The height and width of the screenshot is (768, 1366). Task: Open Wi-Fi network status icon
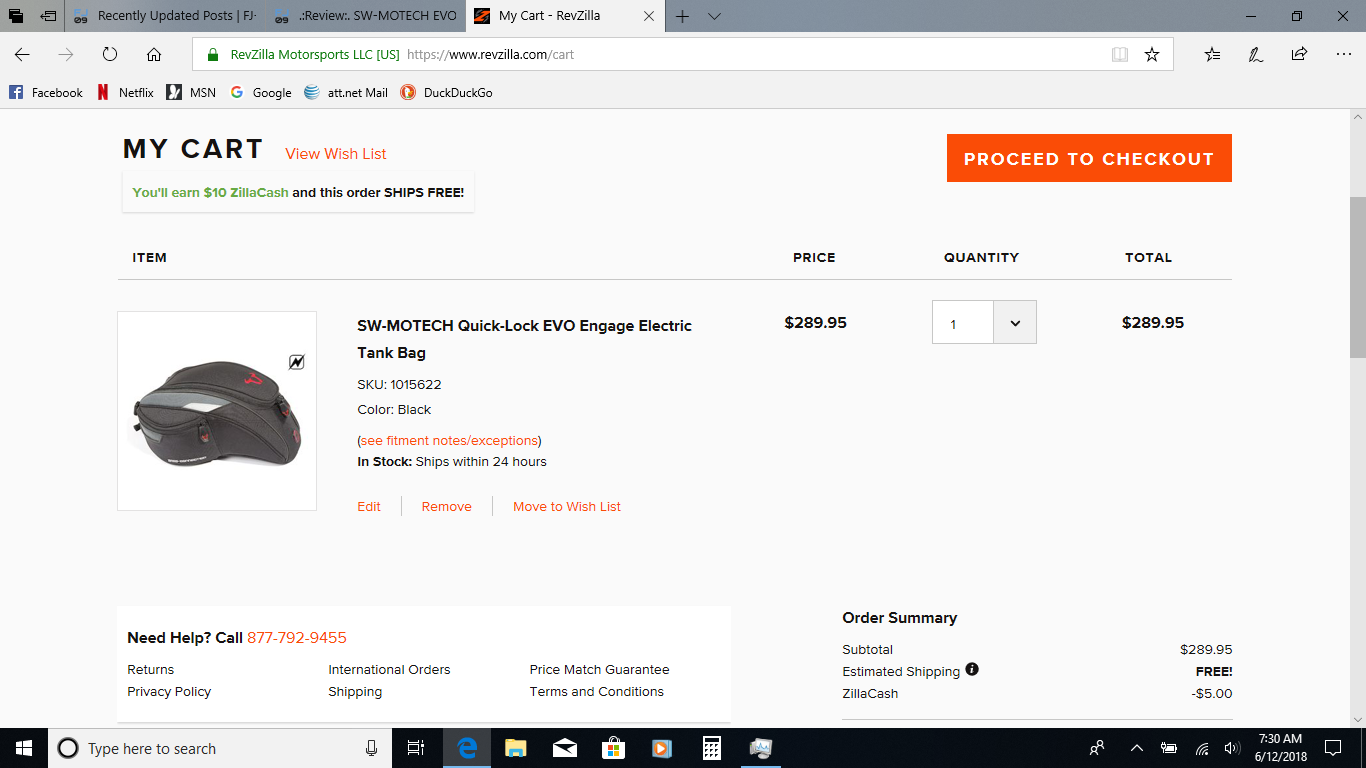tap(1201, 748)
